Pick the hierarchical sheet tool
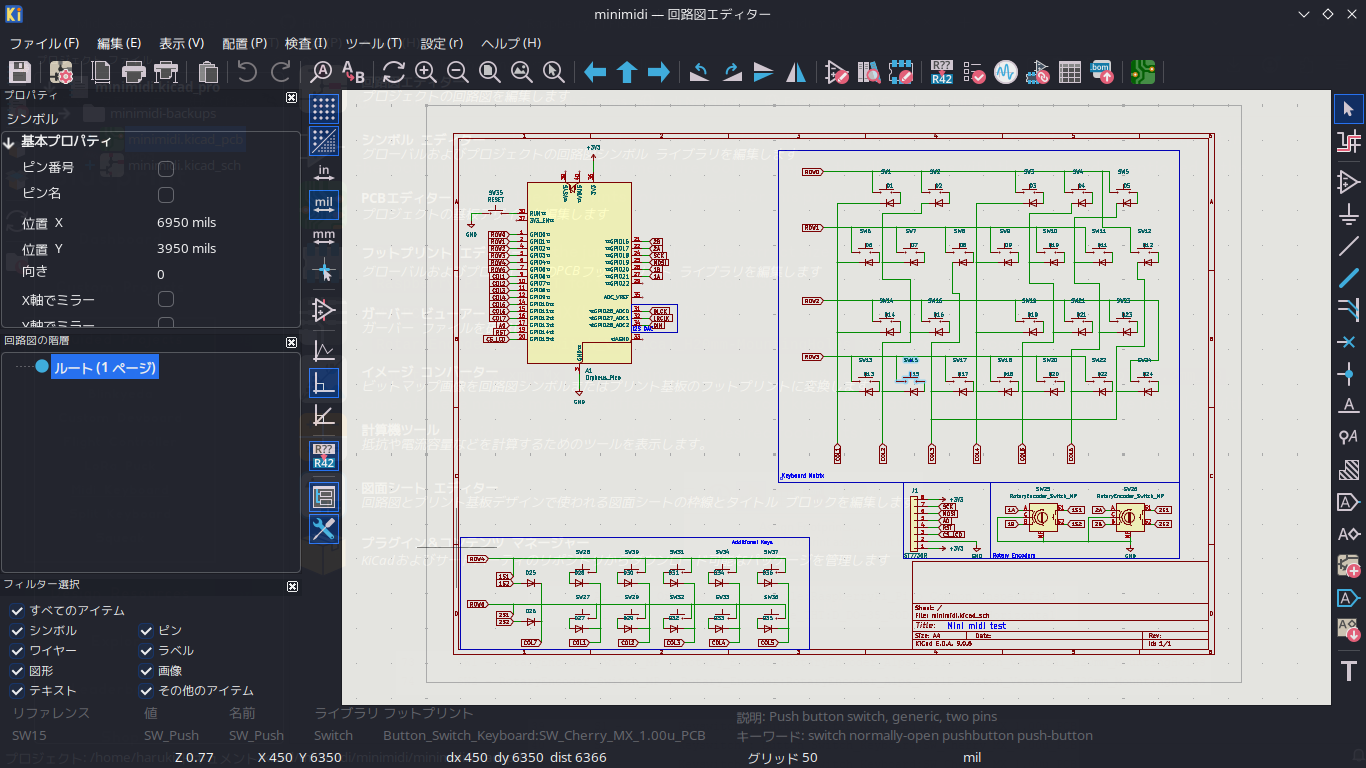The image size is (1366, 768). pos(1349,566)
